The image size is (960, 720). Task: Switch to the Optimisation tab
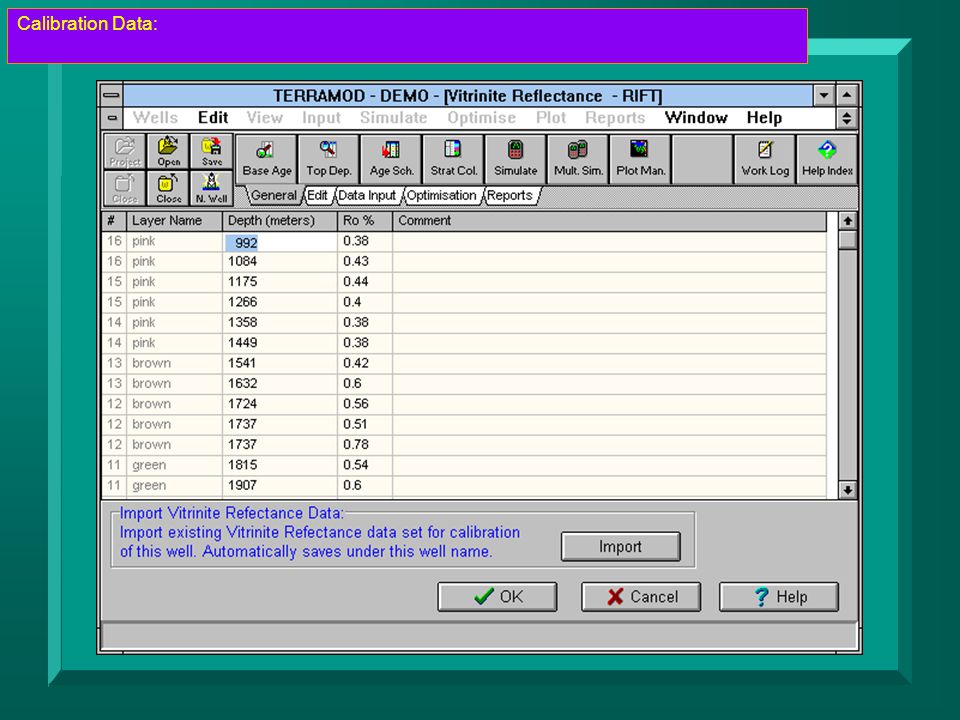tap(441, 195)
